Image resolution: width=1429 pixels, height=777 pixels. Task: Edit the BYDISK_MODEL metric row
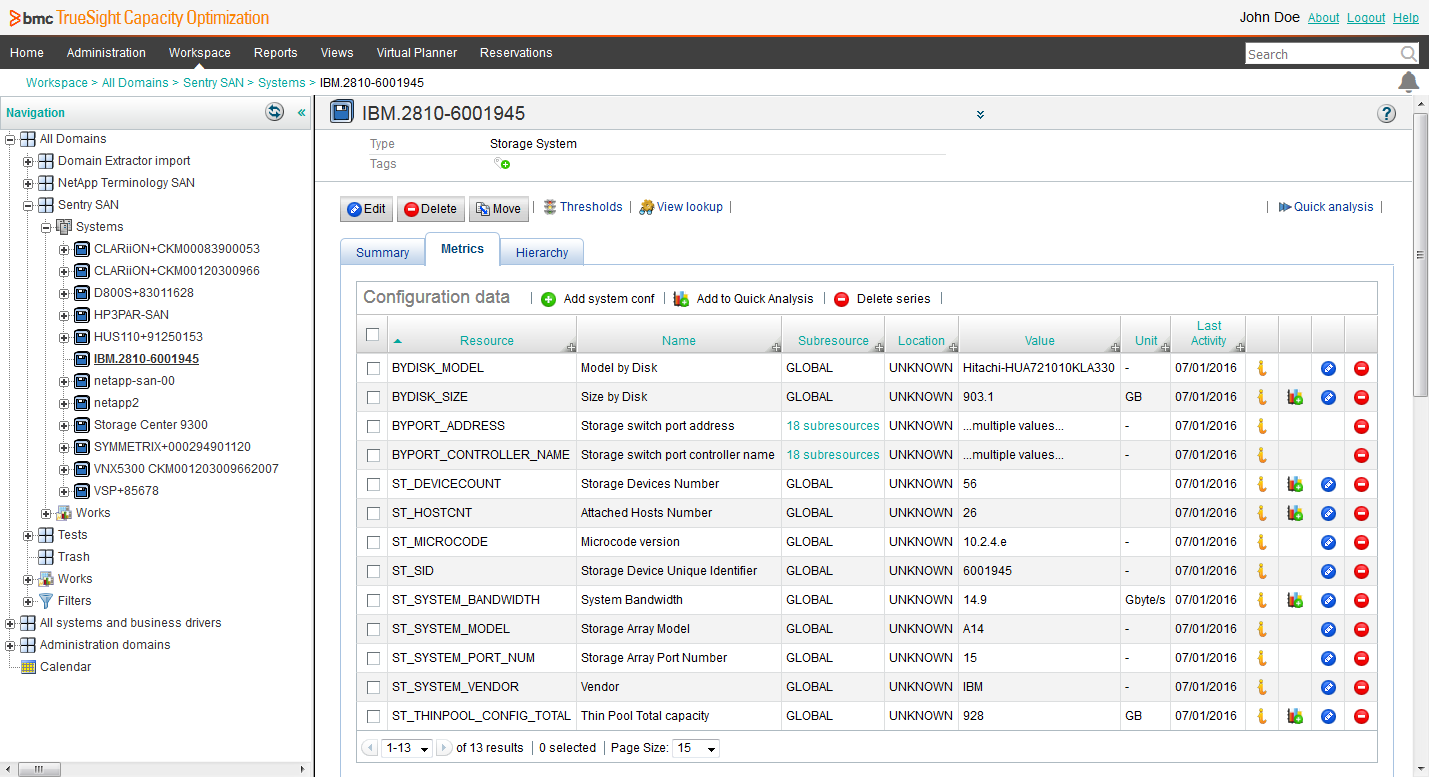[1328, 368]
